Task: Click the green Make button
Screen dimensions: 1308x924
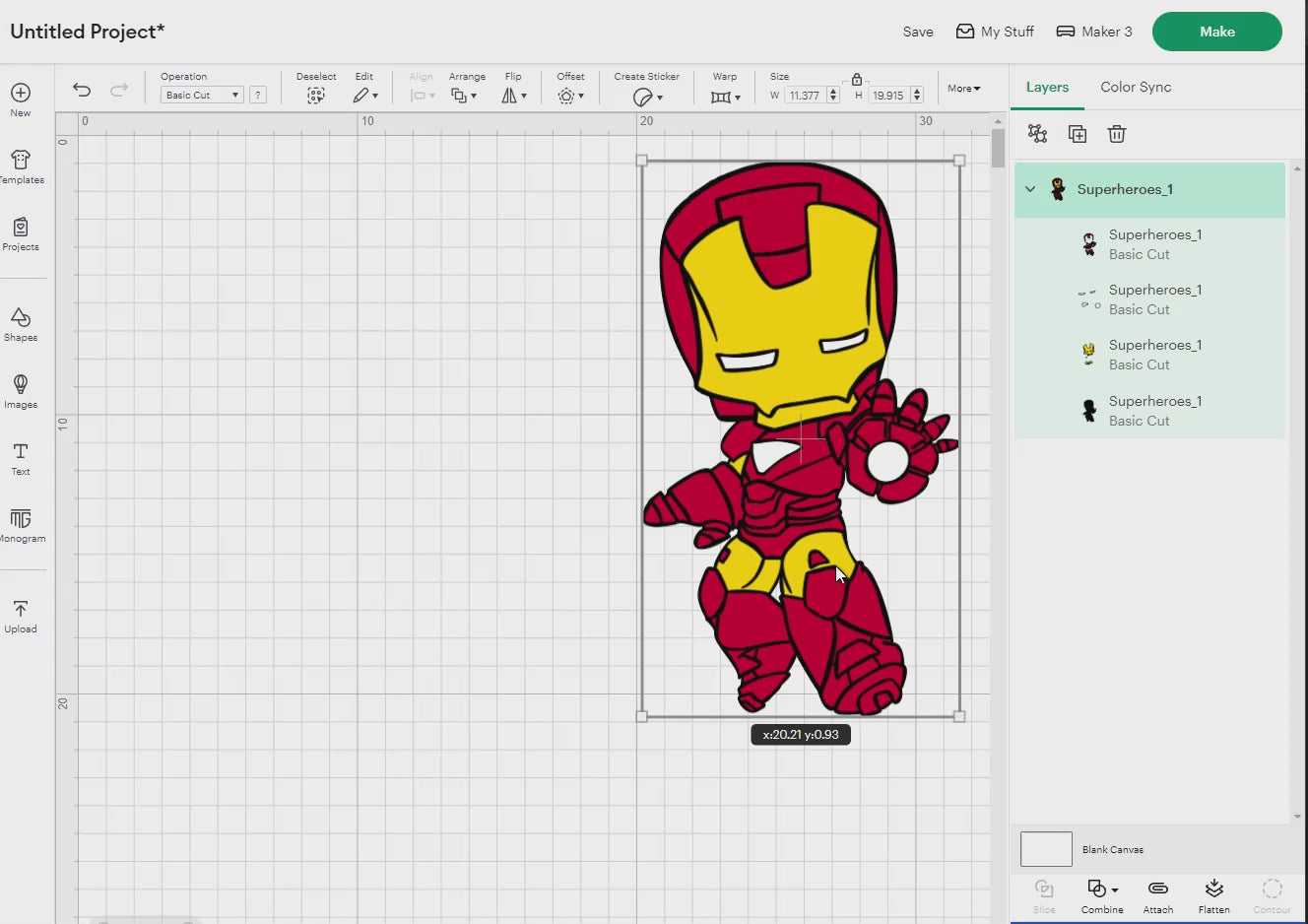Action: pos(1217,32)
